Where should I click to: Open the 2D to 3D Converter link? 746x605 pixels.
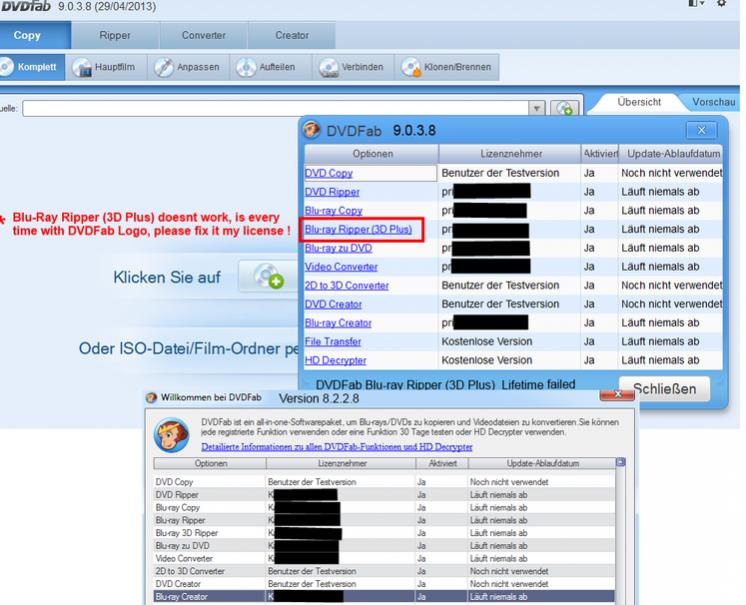pyautogui.click(x=347, y=285)
